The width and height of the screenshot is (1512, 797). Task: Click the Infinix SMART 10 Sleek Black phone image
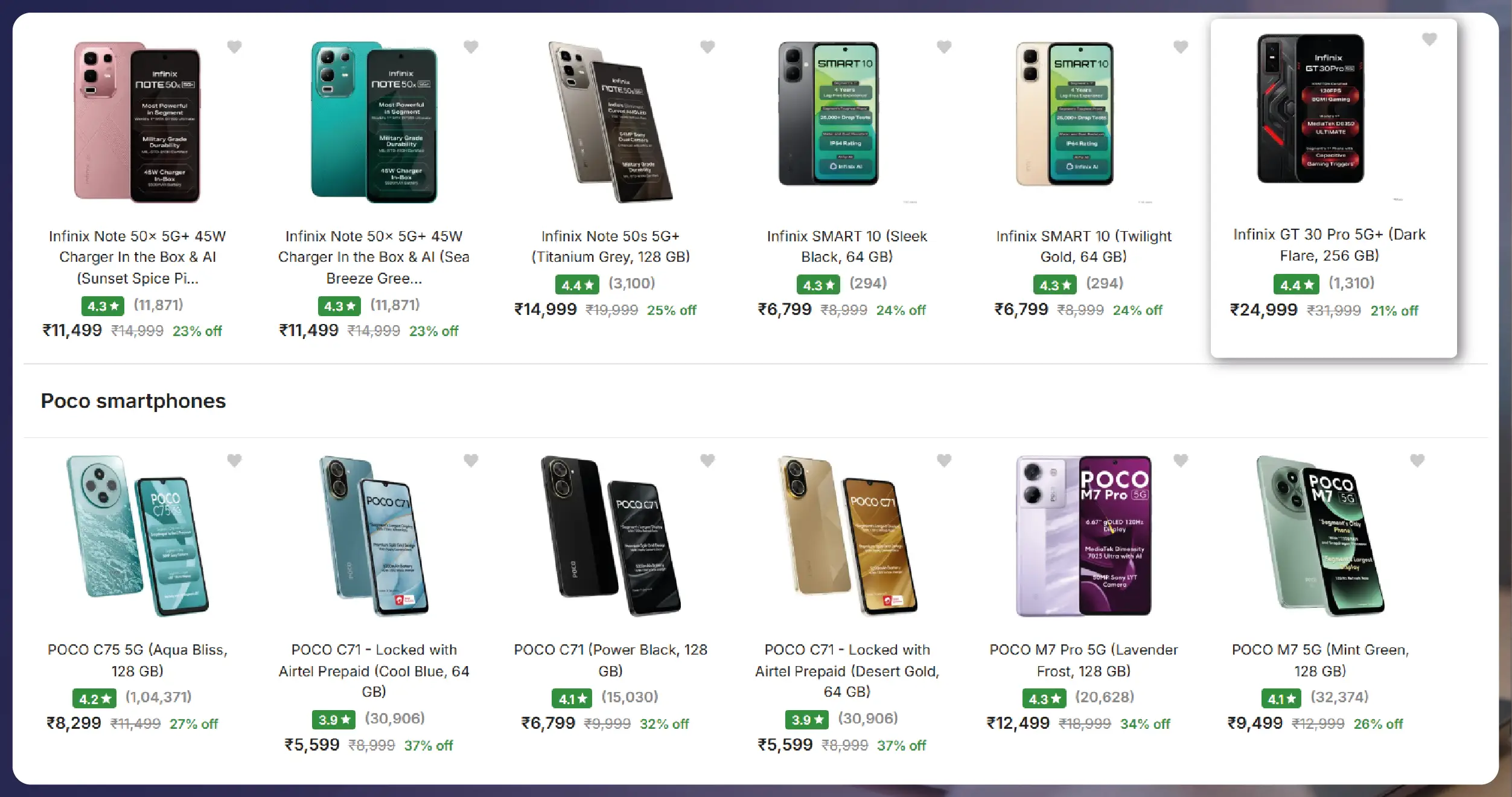click(828, 113)
